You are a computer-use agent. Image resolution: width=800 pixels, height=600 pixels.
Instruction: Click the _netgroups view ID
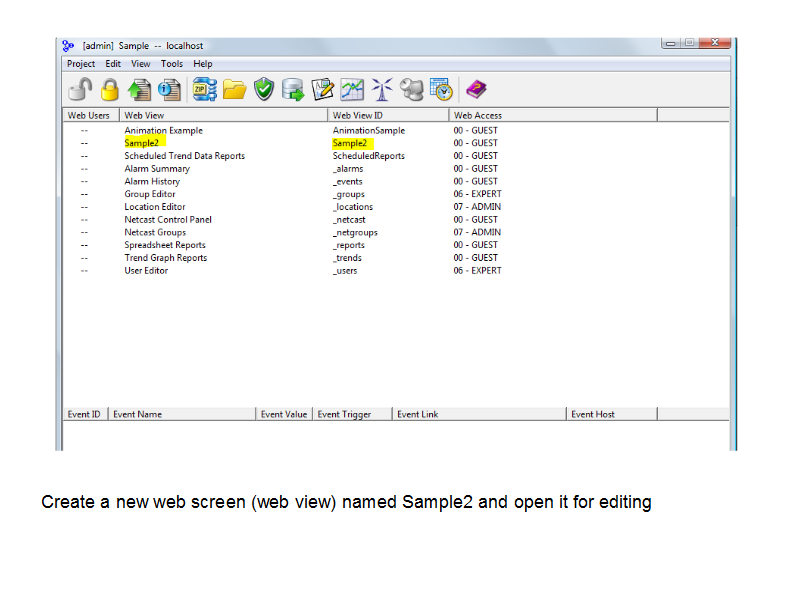pyautogui.click(x=355, y=233)
